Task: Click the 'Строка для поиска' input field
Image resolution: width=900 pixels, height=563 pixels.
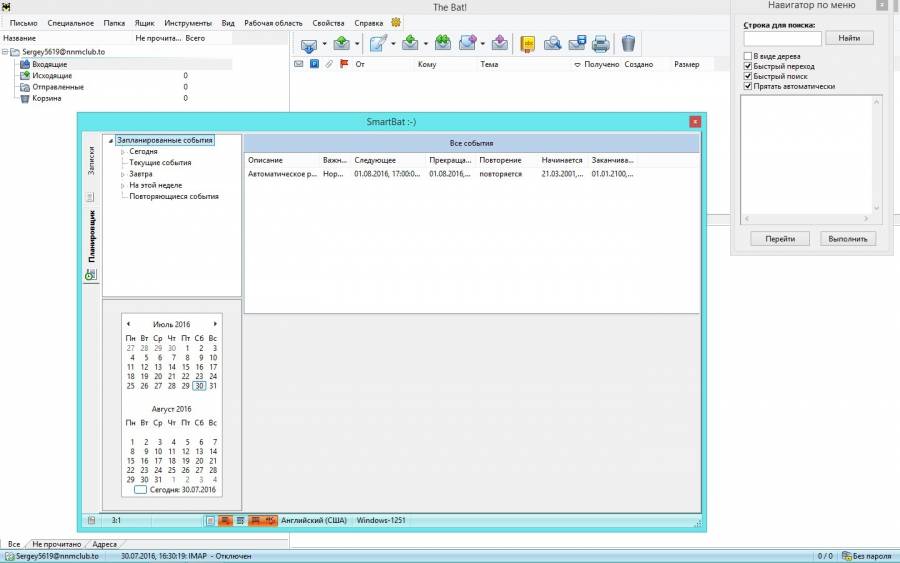Action: point(782,38)
